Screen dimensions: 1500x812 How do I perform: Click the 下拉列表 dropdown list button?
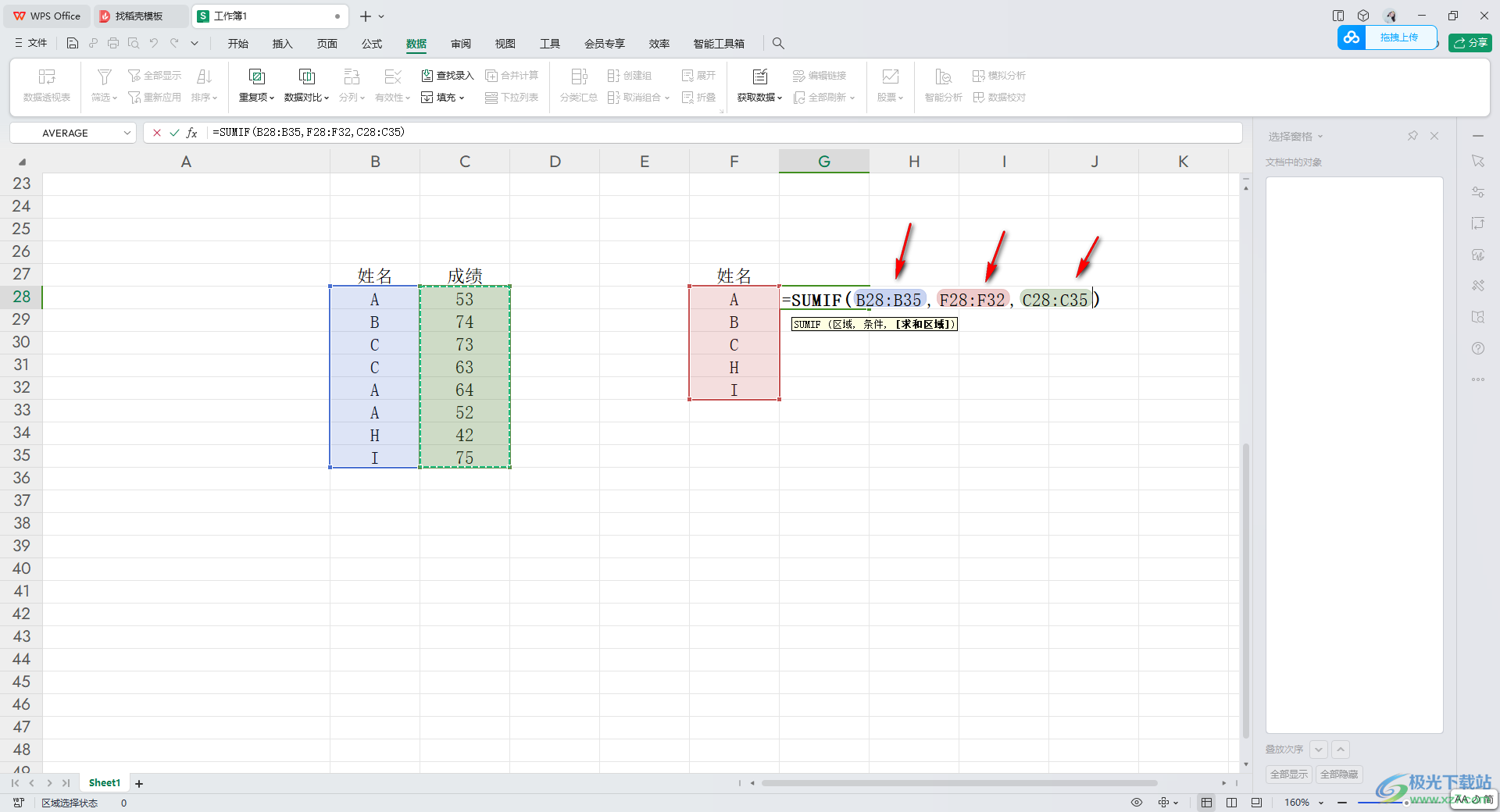[512, 98]
